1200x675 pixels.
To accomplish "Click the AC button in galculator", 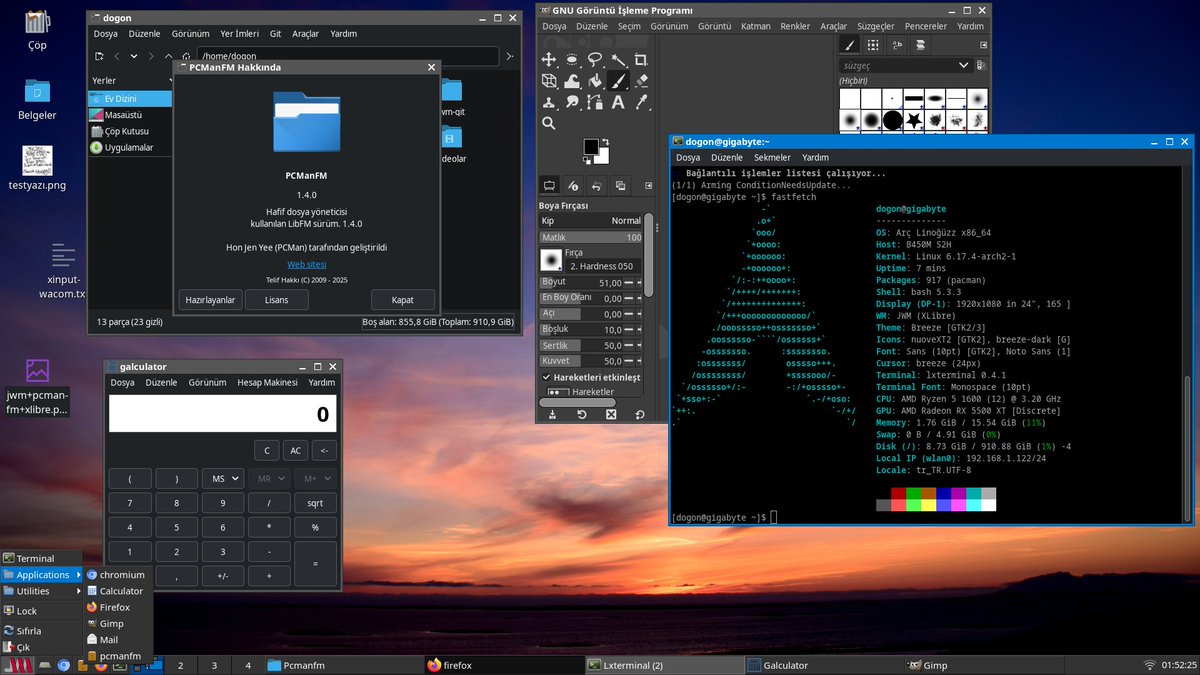I will pos(296,450).
